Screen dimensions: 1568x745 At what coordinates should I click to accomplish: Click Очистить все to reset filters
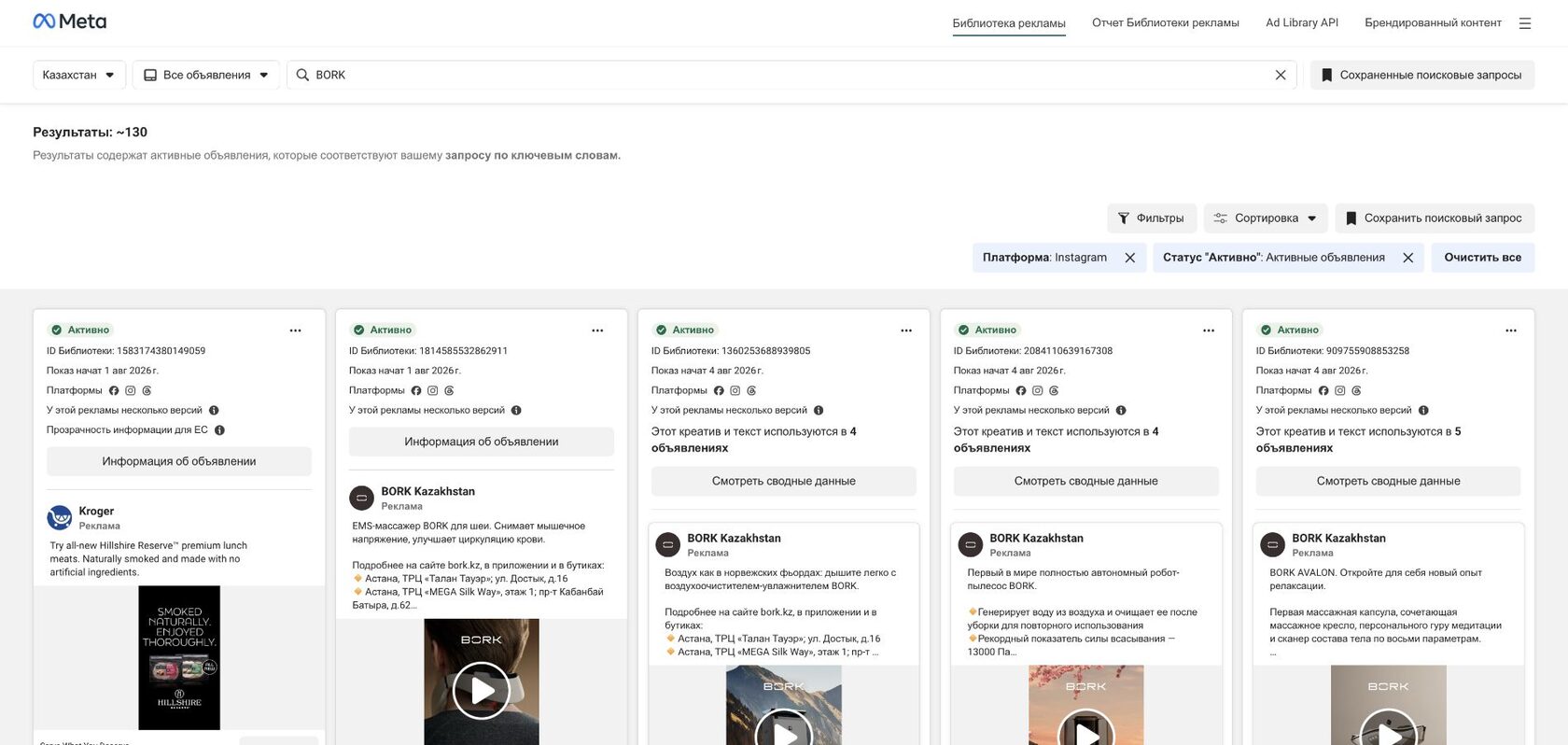(1482, 258)
